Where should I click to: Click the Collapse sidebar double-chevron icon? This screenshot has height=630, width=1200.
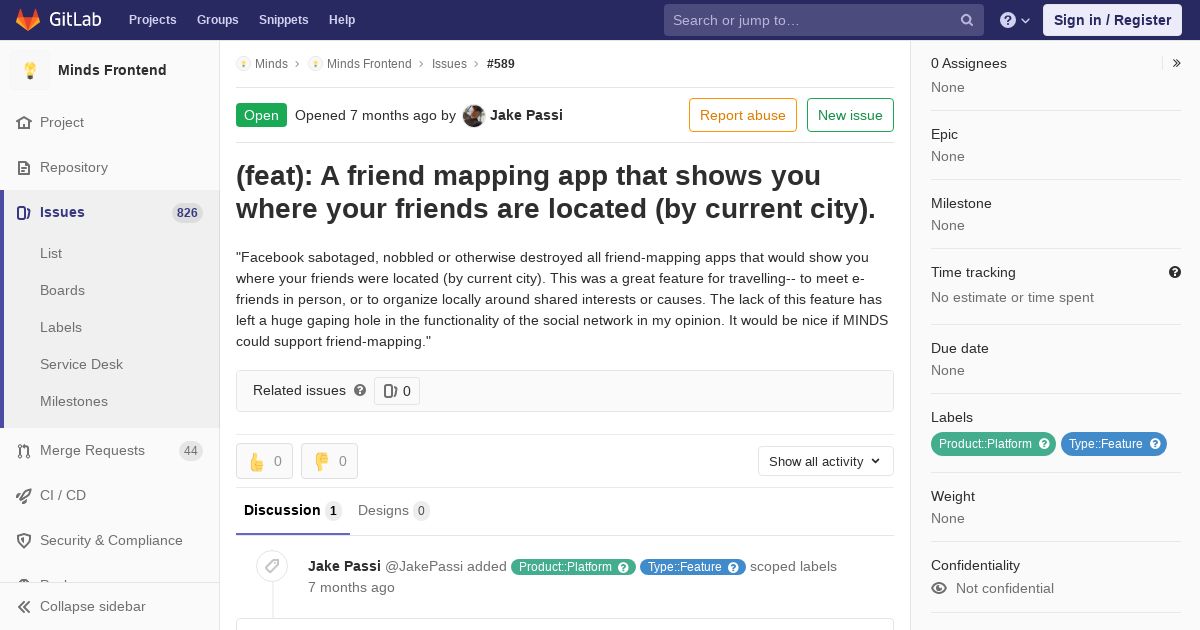(24, 607)
